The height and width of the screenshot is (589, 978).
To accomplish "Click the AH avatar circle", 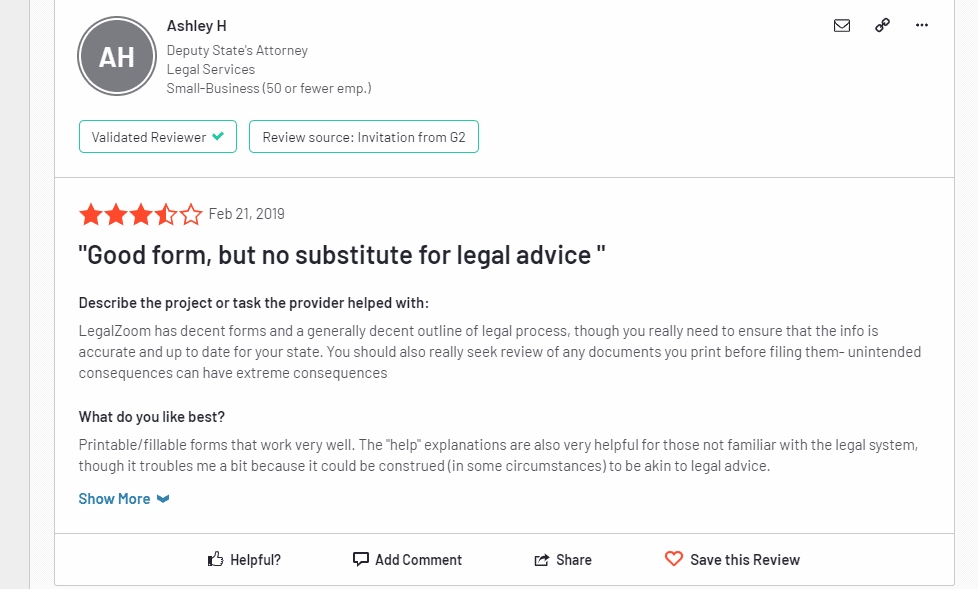I will (117, 56).
